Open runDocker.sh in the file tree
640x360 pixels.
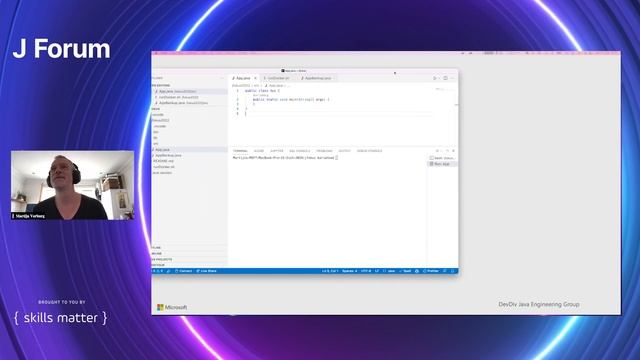click(189, 167)
